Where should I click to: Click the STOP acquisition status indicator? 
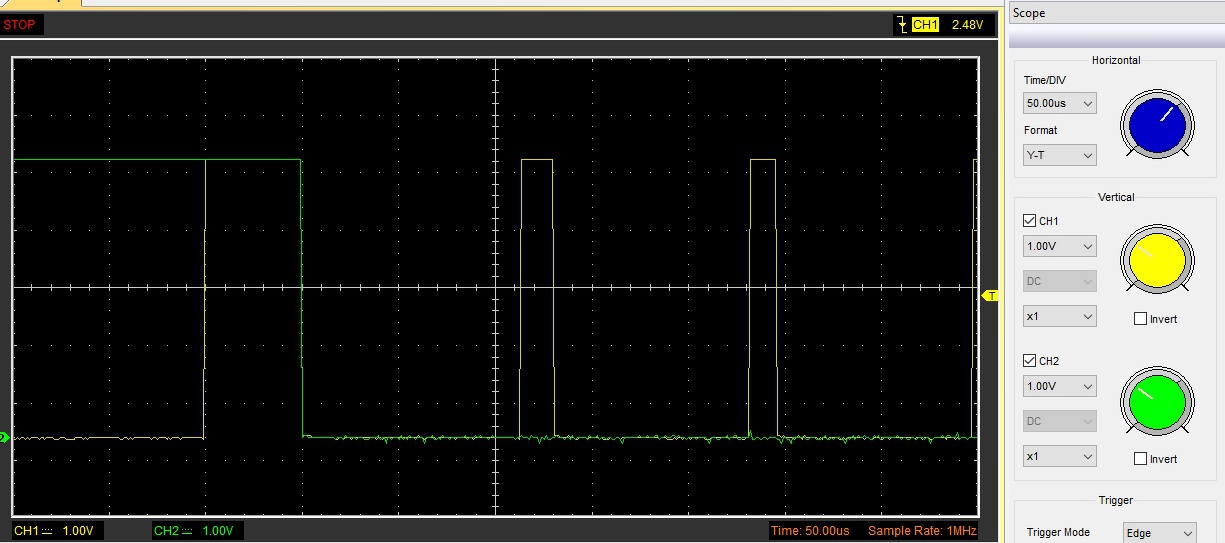coord(20,24)
